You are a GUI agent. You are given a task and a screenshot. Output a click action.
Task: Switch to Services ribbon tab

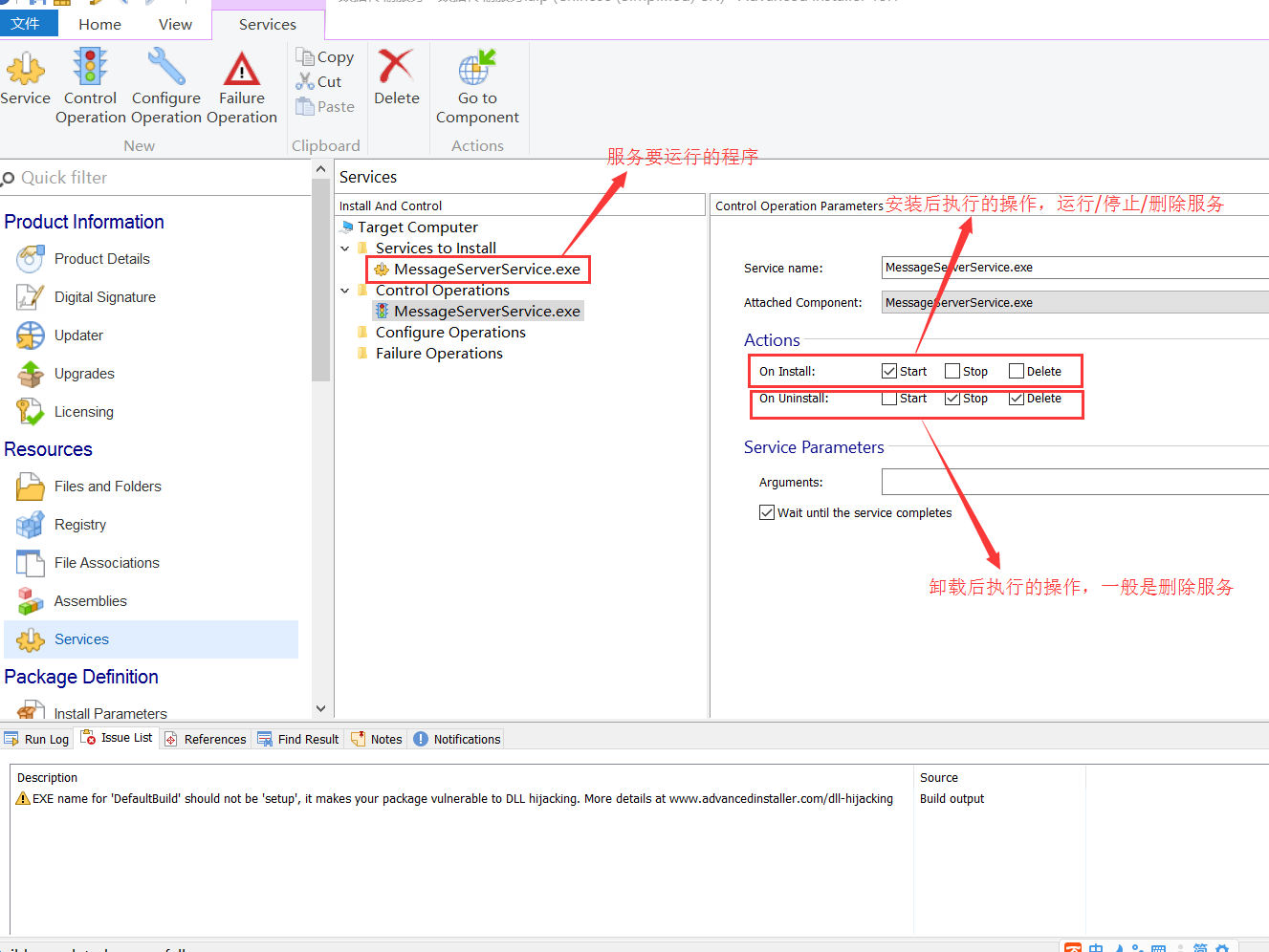268,24
